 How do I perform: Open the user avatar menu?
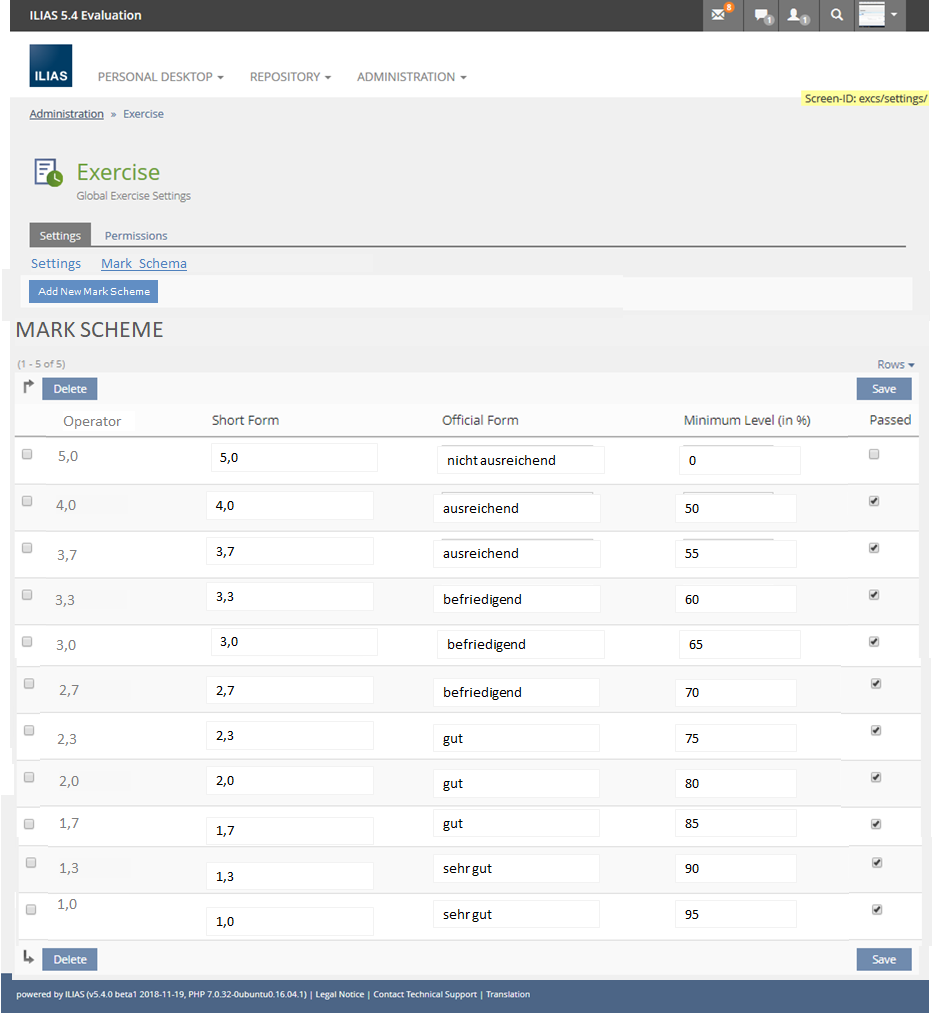point(878,15)
